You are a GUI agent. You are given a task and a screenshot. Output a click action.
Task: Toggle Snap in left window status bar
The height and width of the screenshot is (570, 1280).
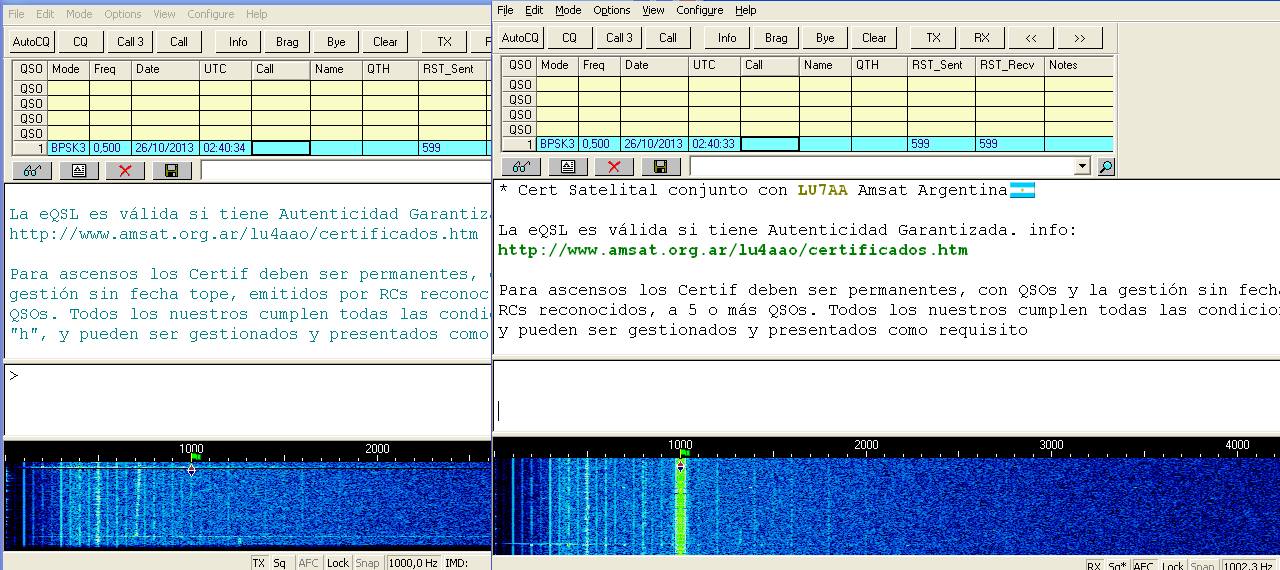367,563
